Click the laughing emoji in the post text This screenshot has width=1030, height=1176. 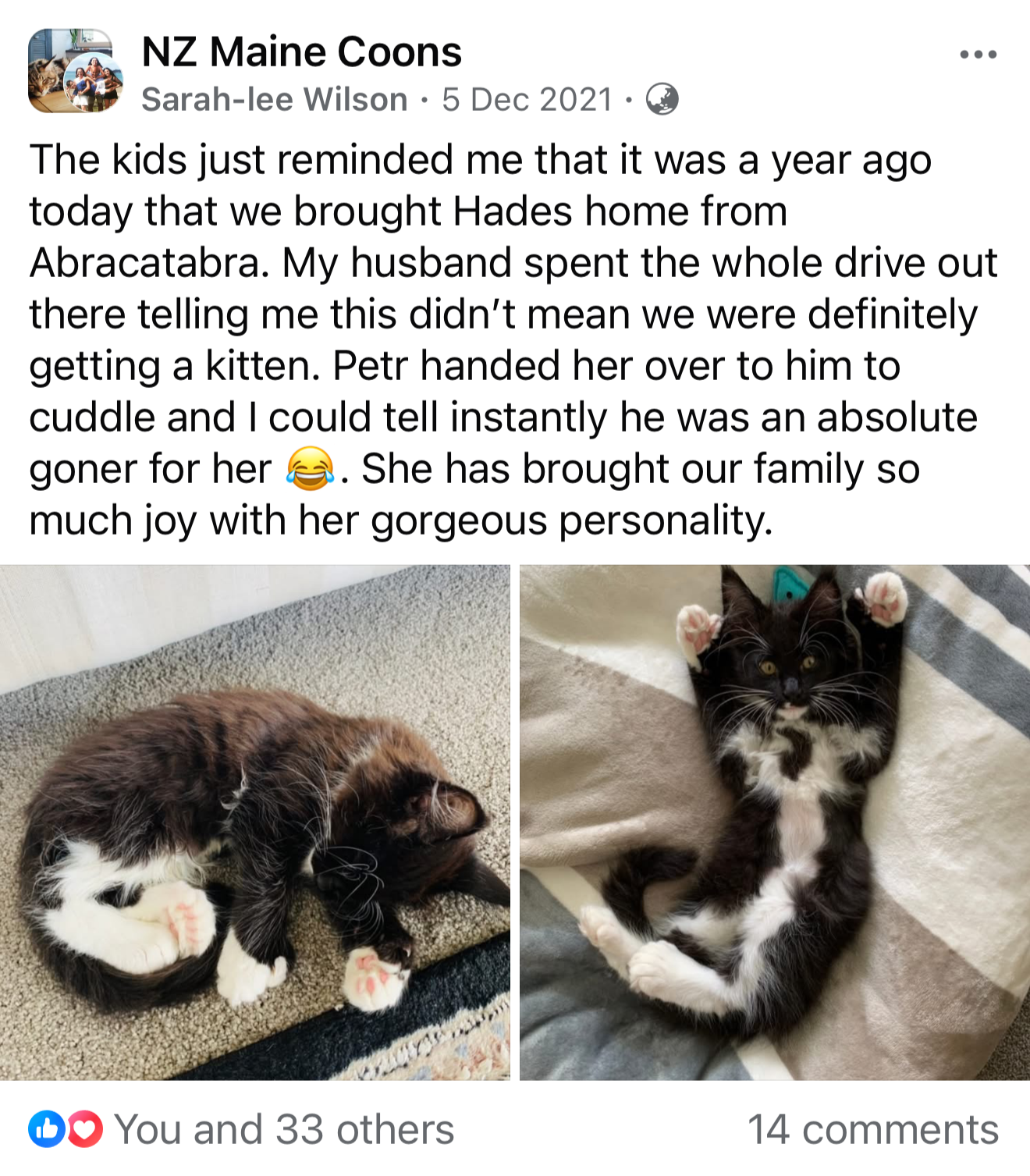(x=311, y=469)
